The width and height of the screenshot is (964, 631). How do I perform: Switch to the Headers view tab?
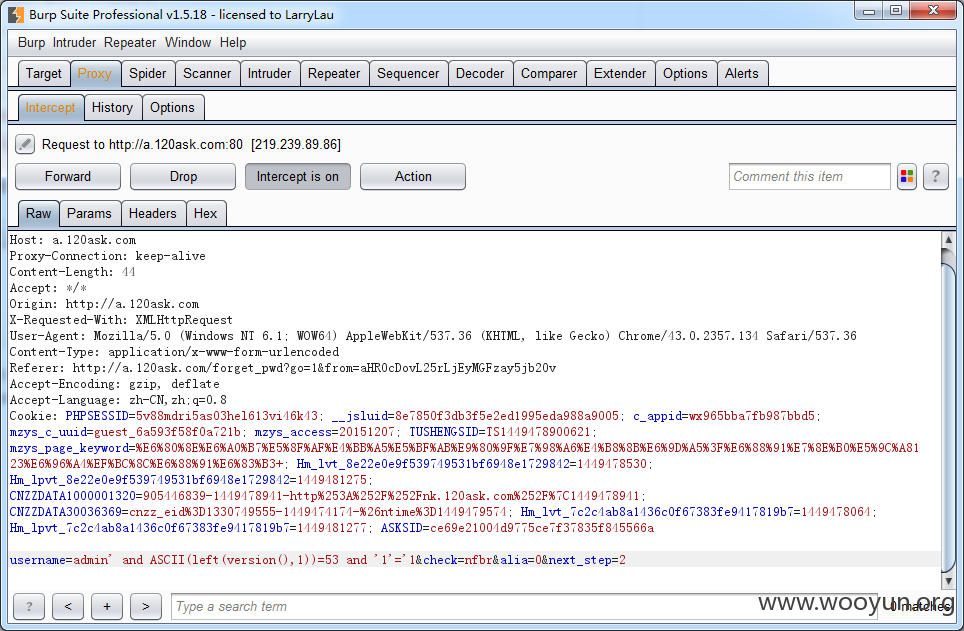pos(152,213)
